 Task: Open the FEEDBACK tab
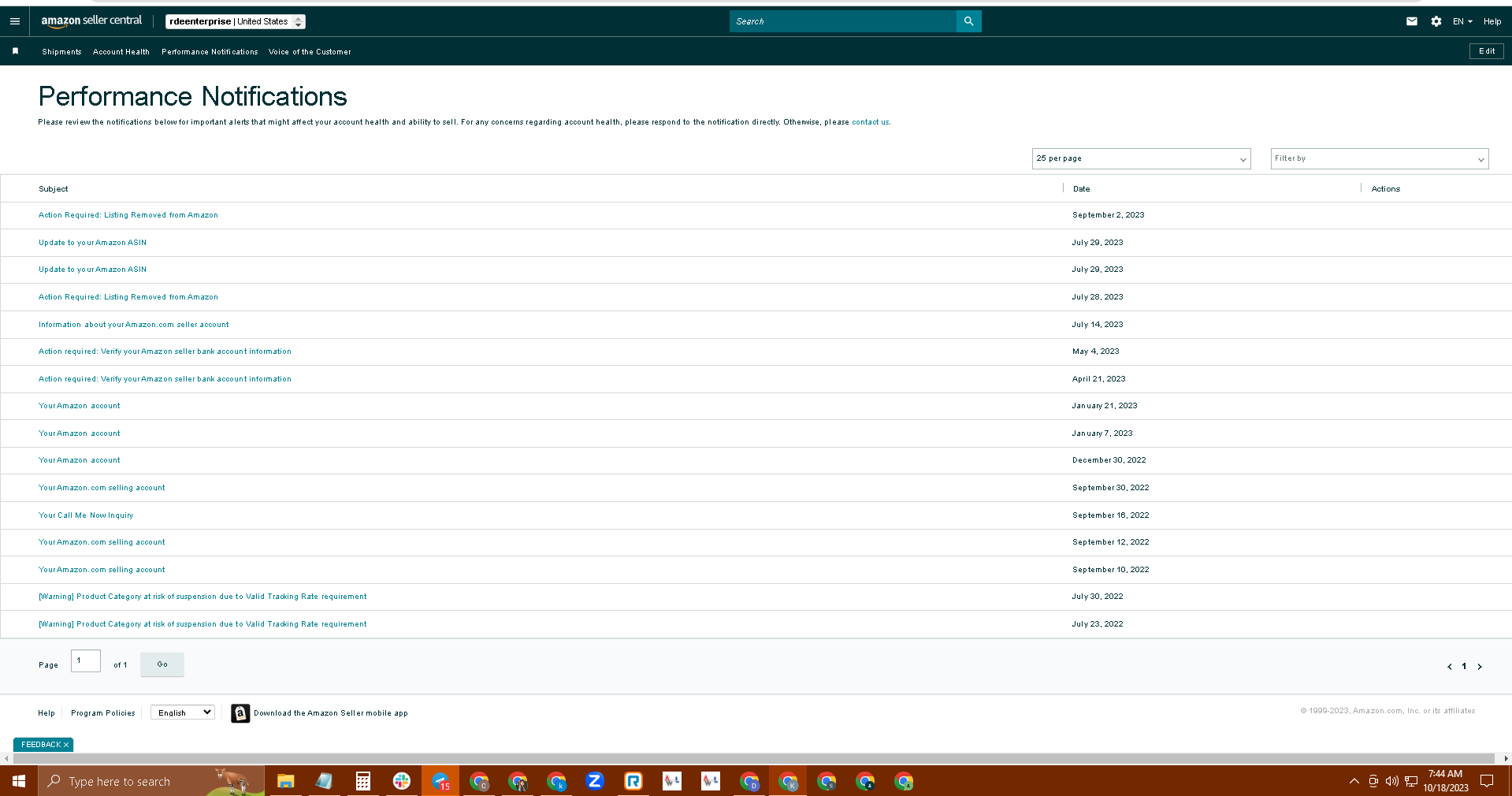click(x=40, y=745)
